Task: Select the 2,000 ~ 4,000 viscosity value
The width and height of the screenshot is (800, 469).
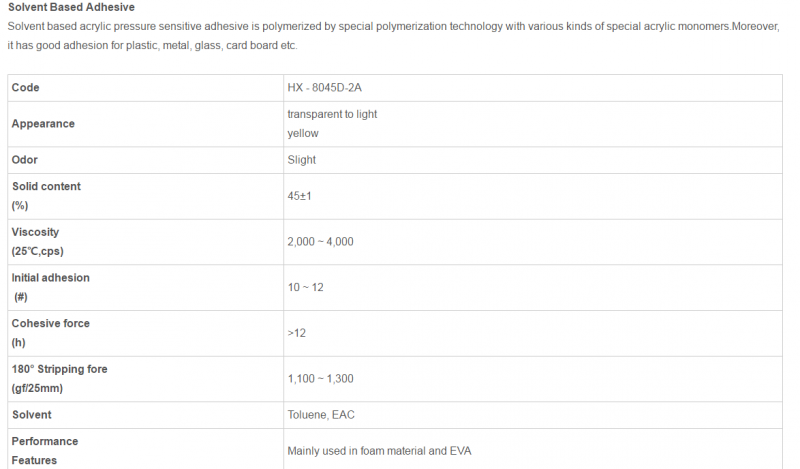Action: point(320,242)
